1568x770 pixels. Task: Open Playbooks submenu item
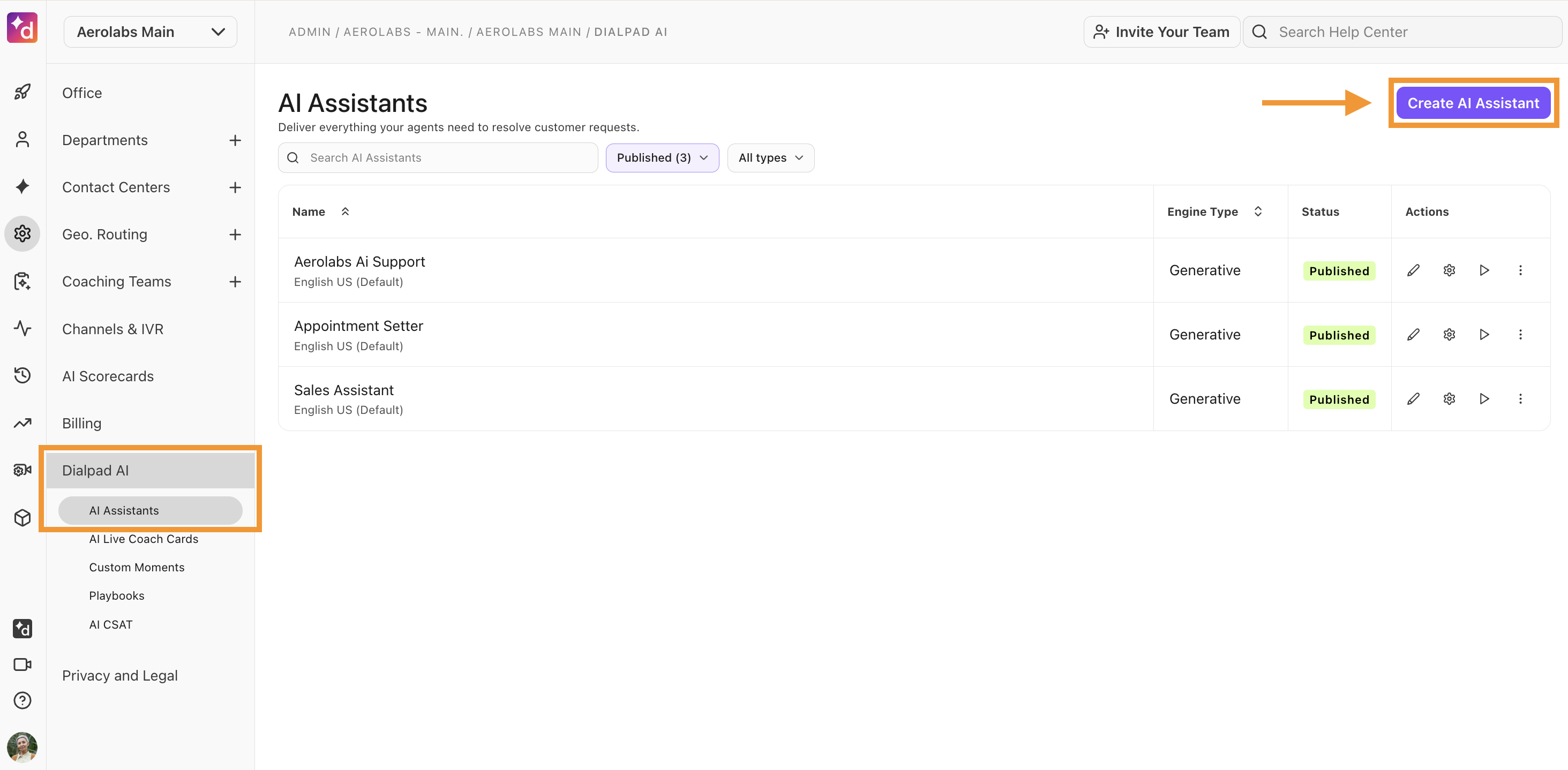(x=117, y=595)
